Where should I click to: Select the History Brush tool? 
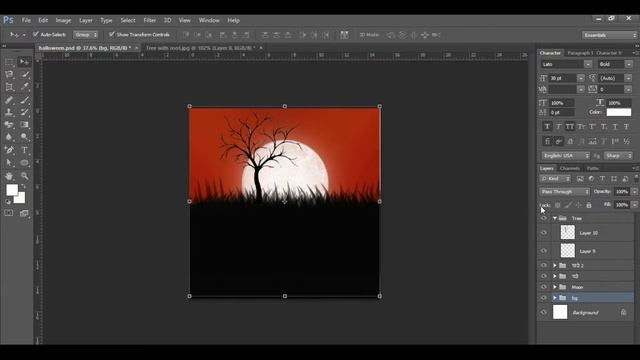pyautogui.click(x=24, y=112)
